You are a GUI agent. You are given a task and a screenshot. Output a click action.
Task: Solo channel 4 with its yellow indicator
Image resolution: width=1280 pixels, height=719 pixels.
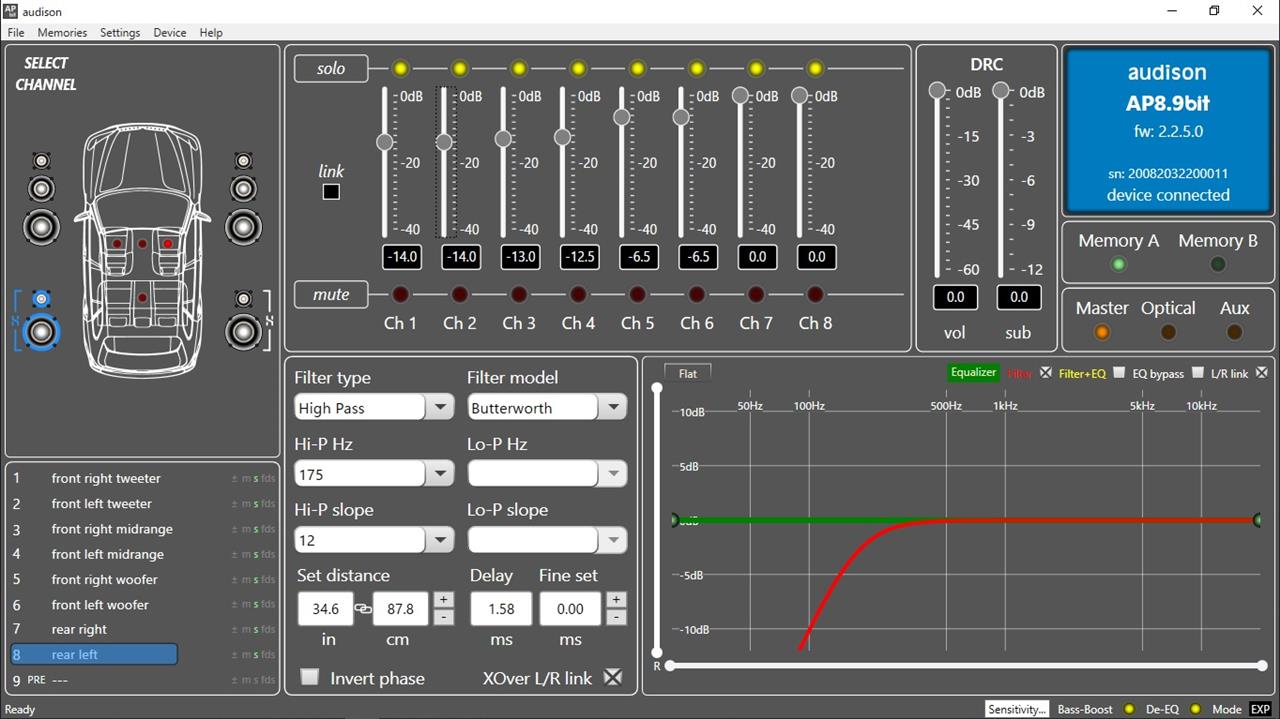[578, 68]
